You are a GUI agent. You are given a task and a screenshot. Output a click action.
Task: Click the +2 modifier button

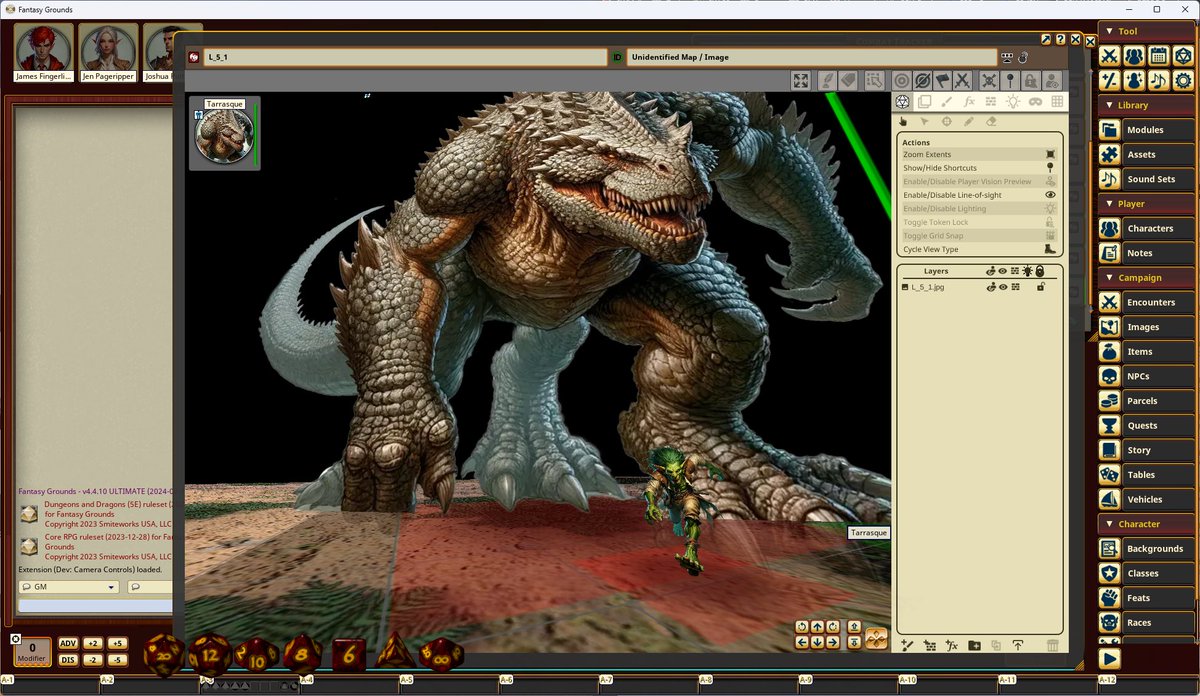click(x=92, y=644)
